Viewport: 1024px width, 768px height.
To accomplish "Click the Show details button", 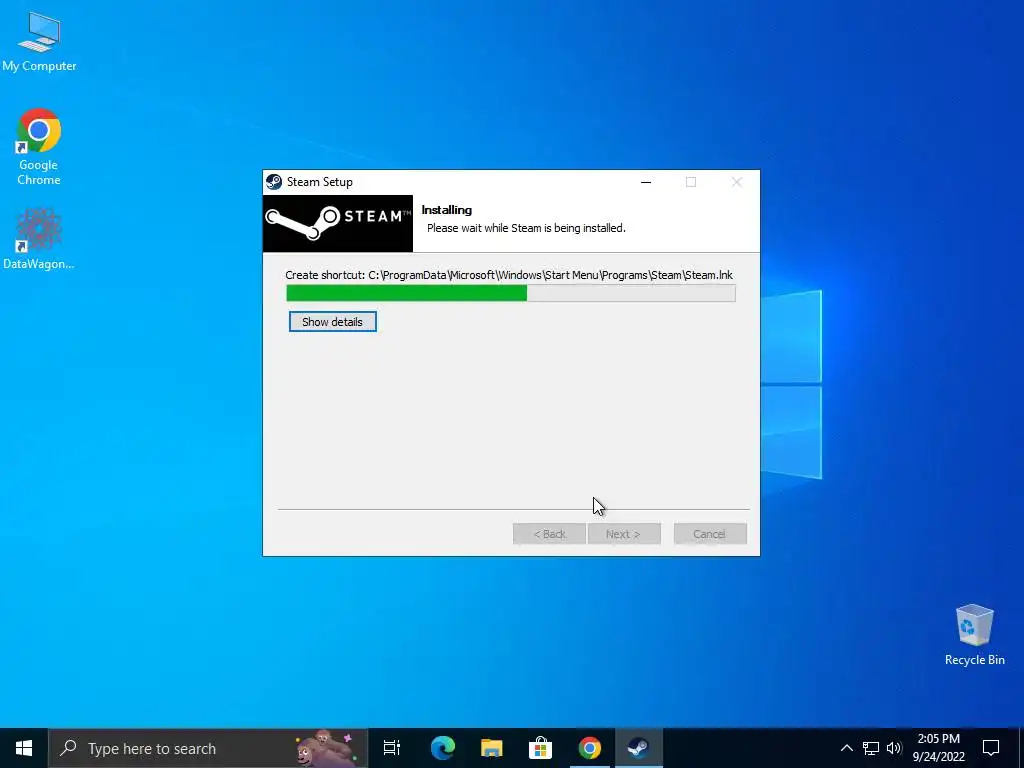I will coord(332,321).
